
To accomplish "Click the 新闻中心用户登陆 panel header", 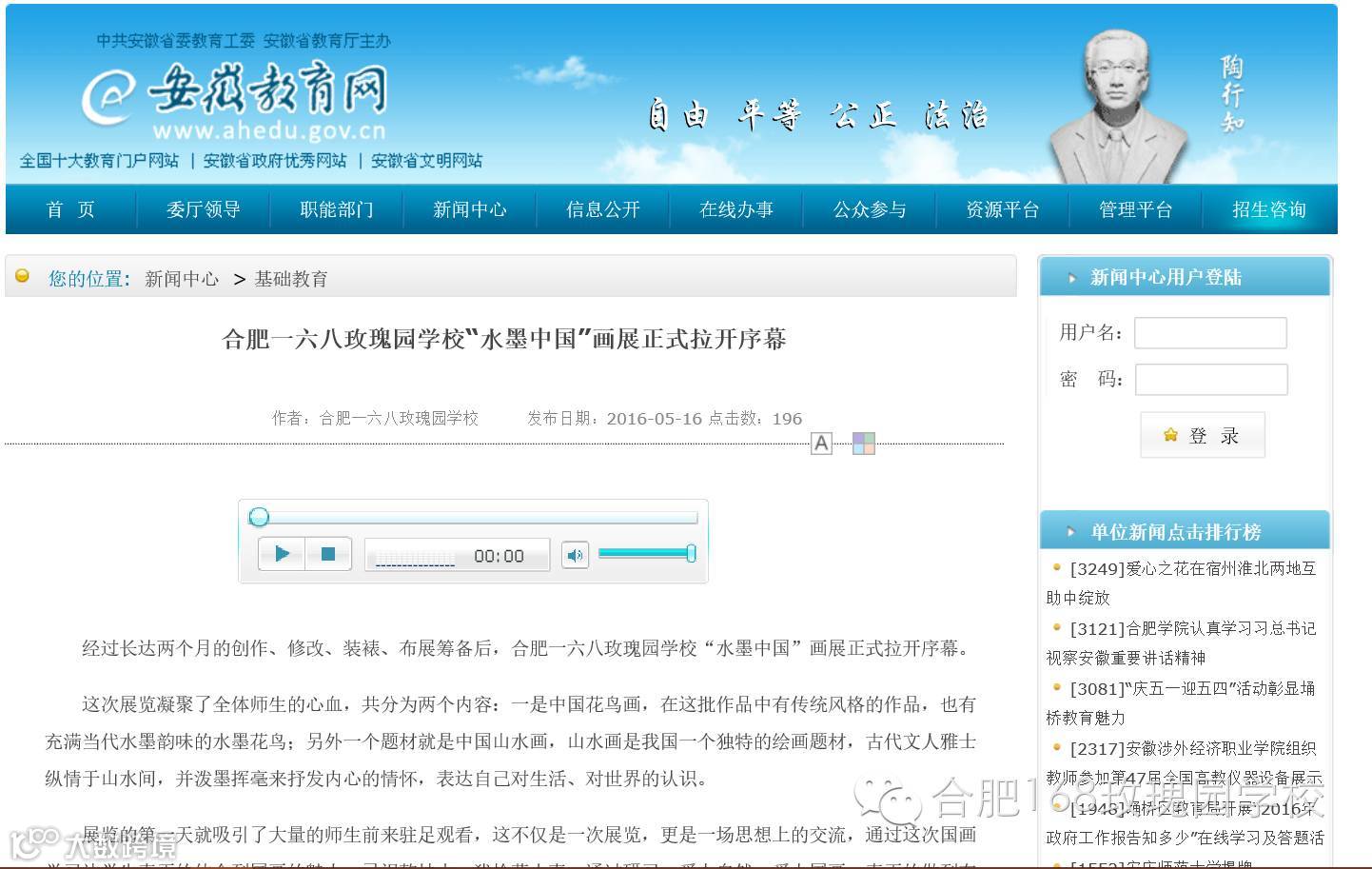I will pyautogui.click(x=1185, y=277).
